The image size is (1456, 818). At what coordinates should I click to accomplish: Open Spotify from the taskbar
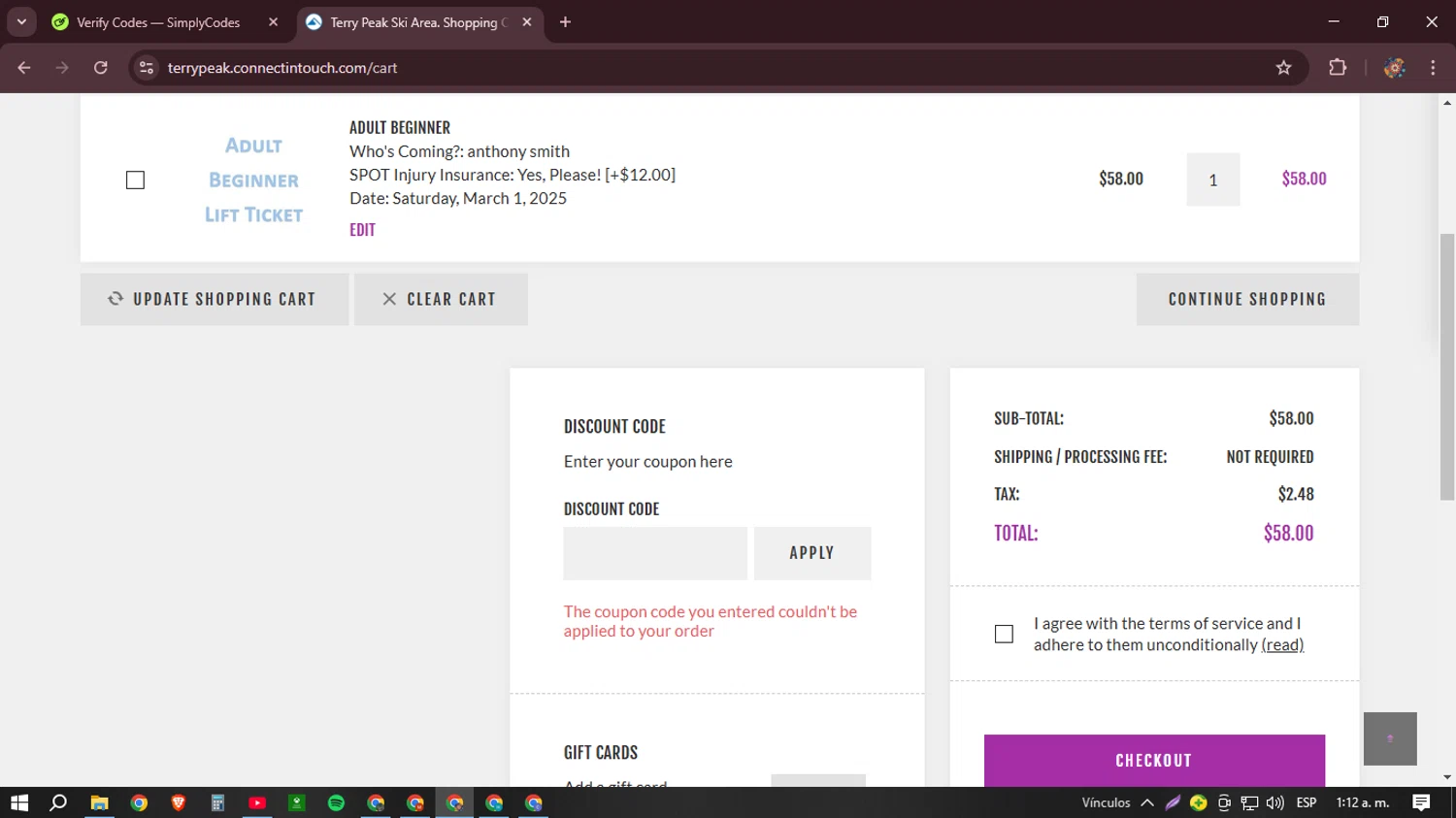point(336,802)
